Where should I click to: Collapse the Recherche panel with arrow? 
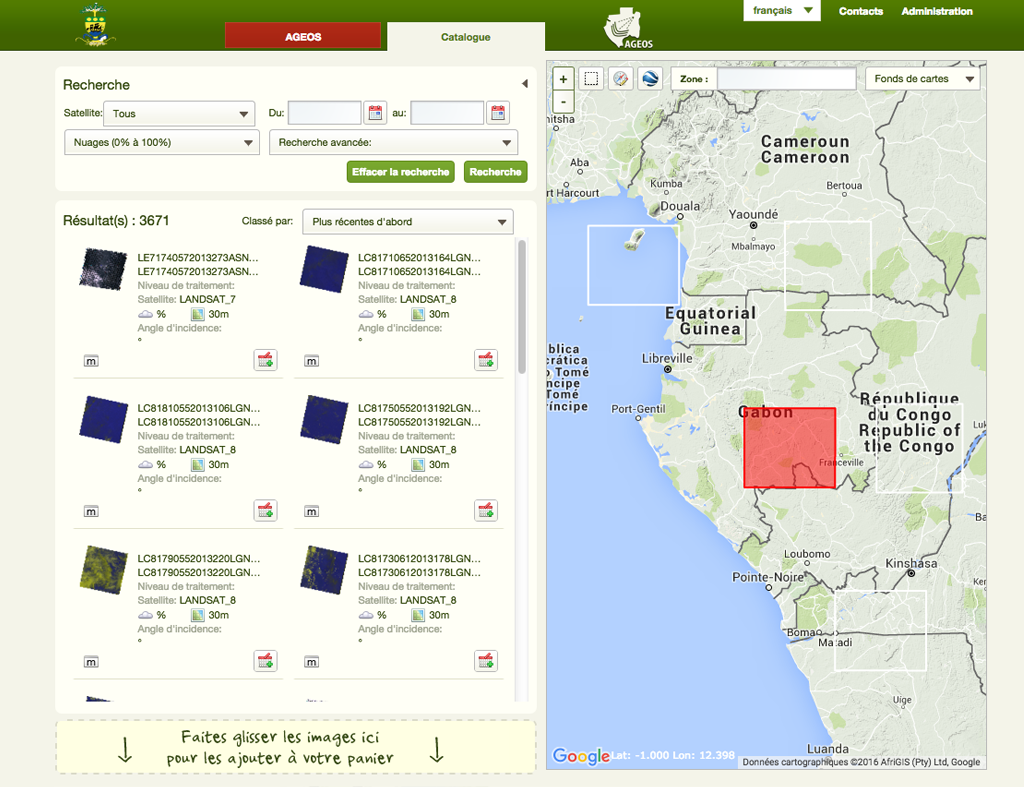point(524,84)
